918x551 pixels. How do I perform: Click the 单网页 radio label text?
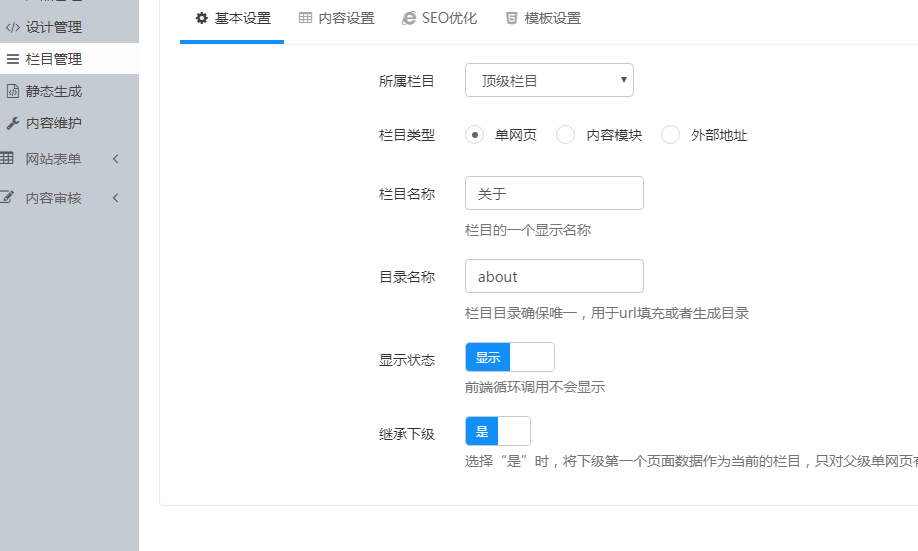coord(516,135)
